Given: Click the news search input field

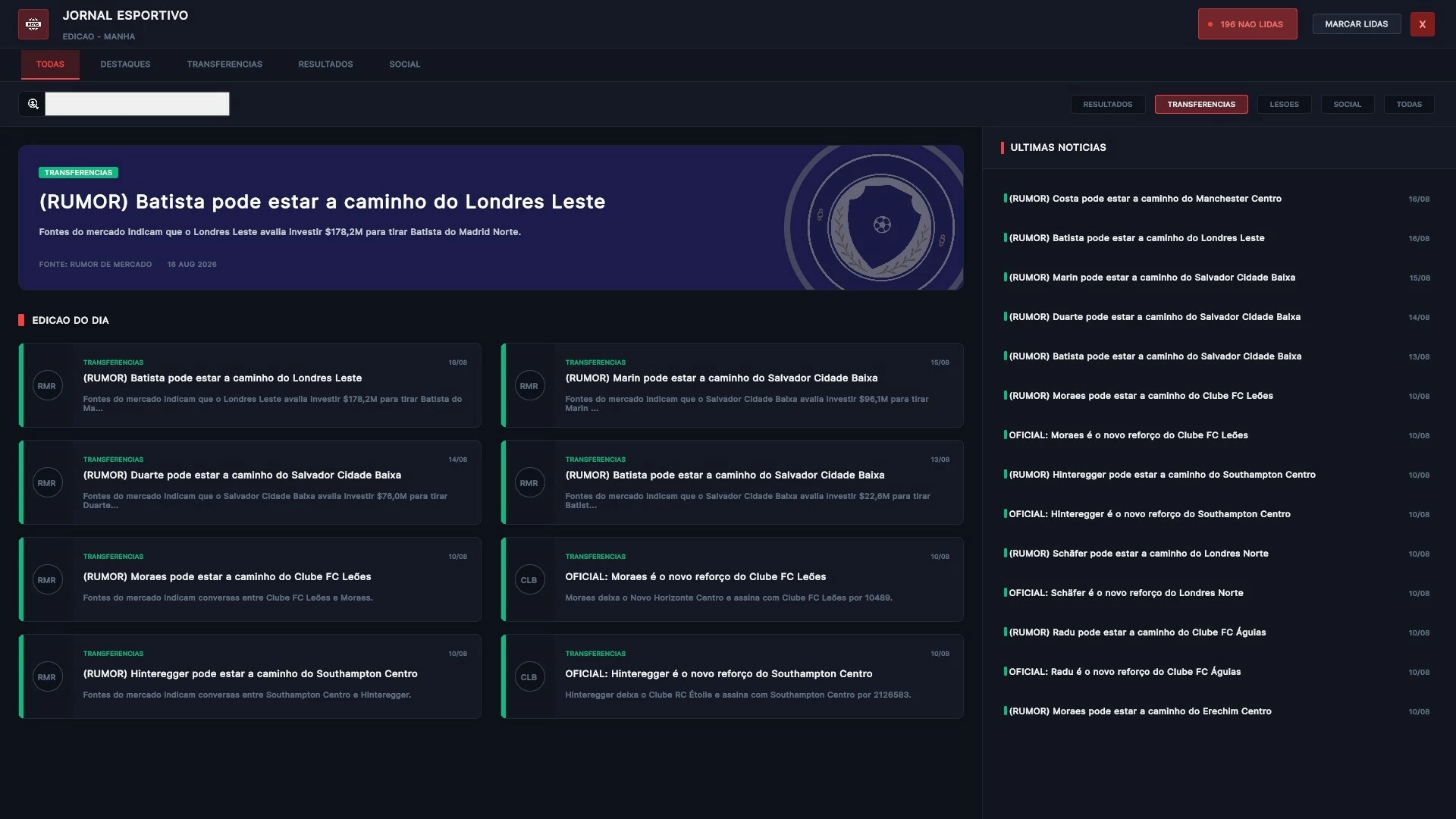Looking at the screenshot, I should point(137,104).
